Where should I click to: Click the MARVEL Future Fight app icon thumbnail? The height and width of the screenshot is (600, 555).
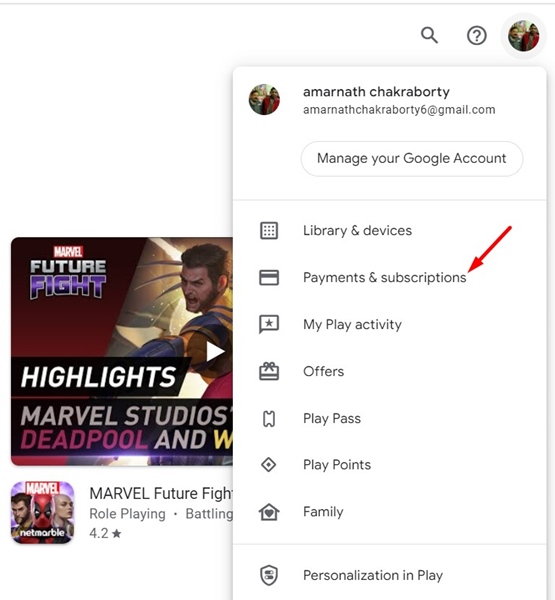coord(42,512)
